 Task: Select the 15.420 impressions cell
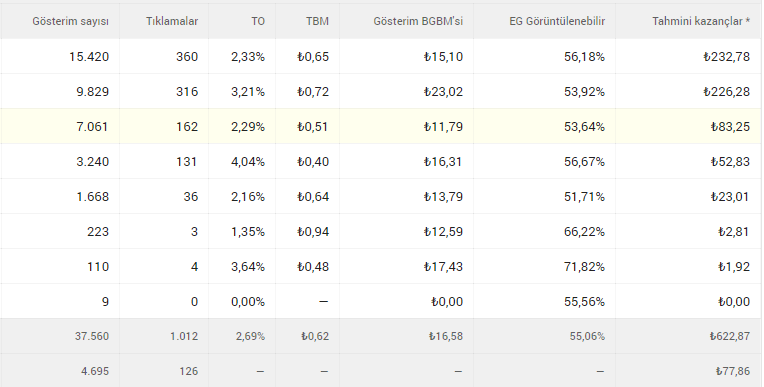coord(89,57)
